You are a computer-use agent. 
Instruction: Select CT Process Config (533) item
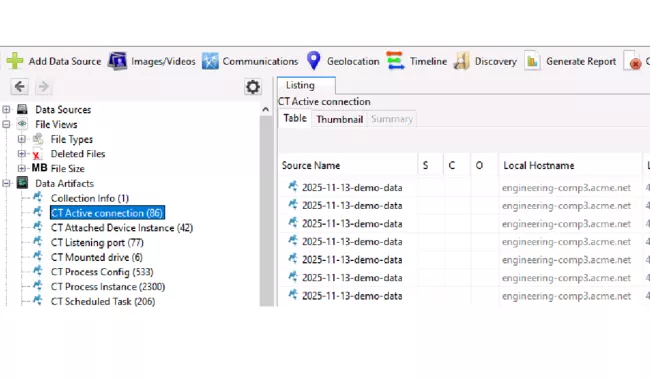[x=102, y=272]
